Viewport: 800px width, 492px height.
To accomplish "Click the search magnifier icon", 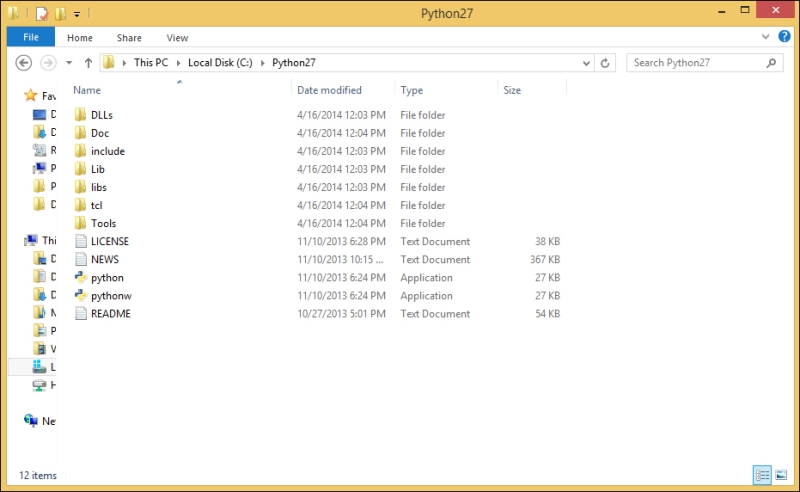I will pyautogui.click(x=771, y=63).
